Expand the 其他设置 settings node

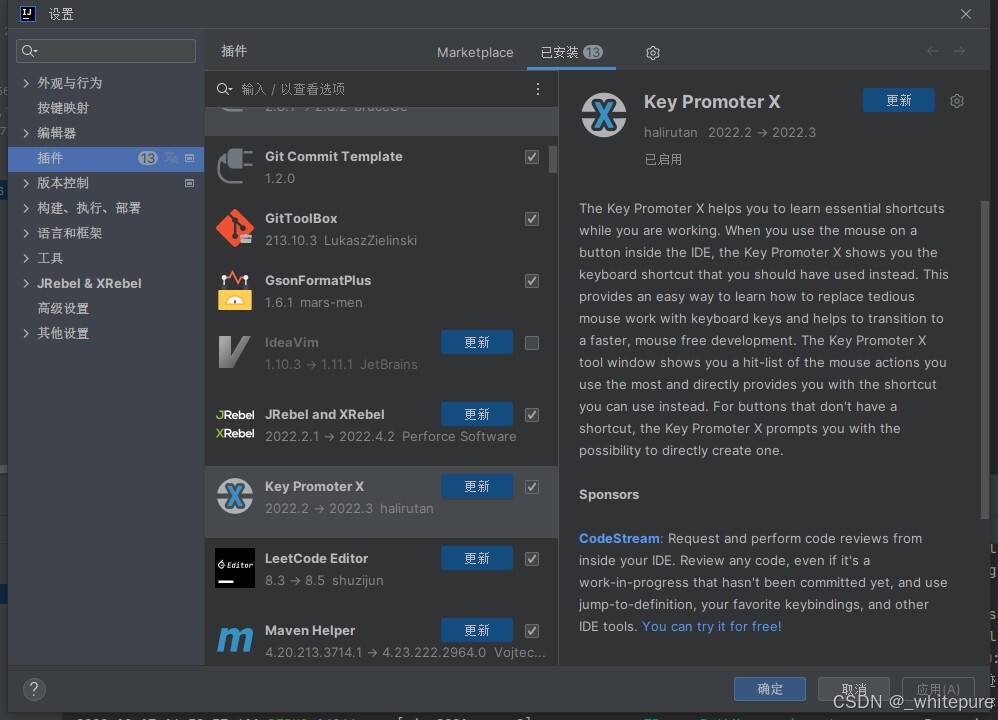tap(26, 334)
